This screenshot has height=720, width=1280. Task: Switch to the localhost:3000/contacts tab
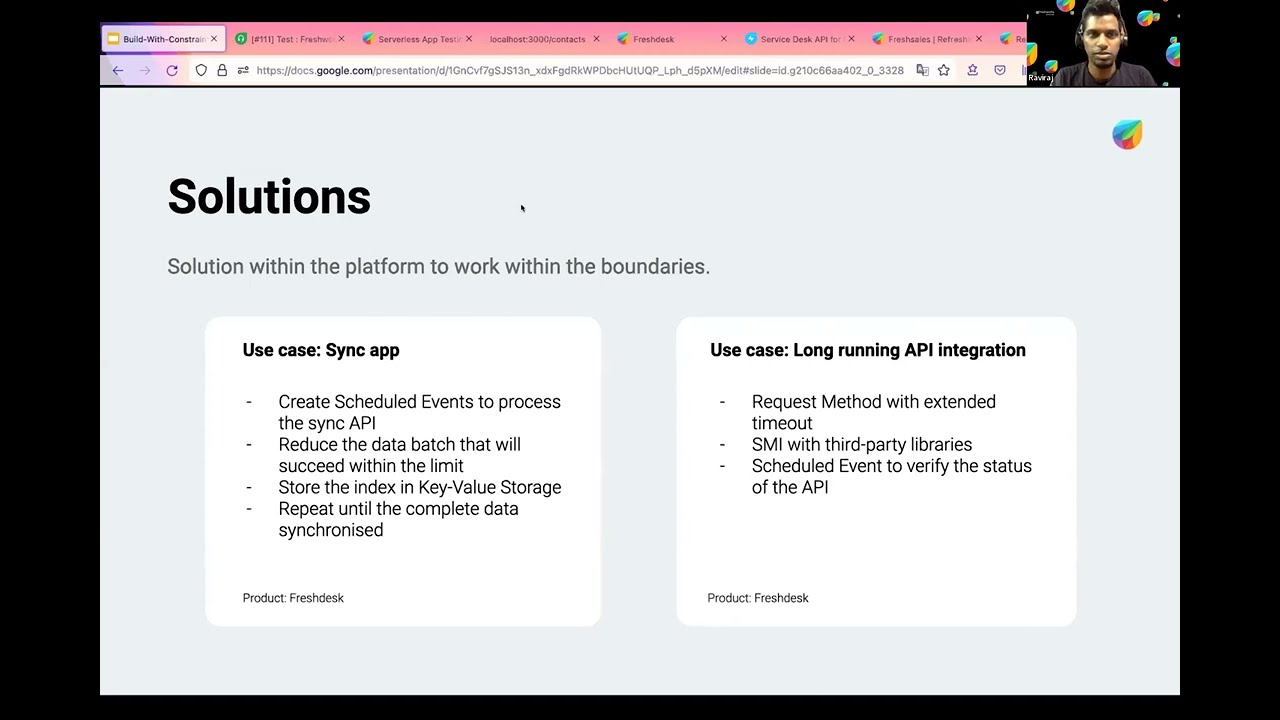(545, 39)
